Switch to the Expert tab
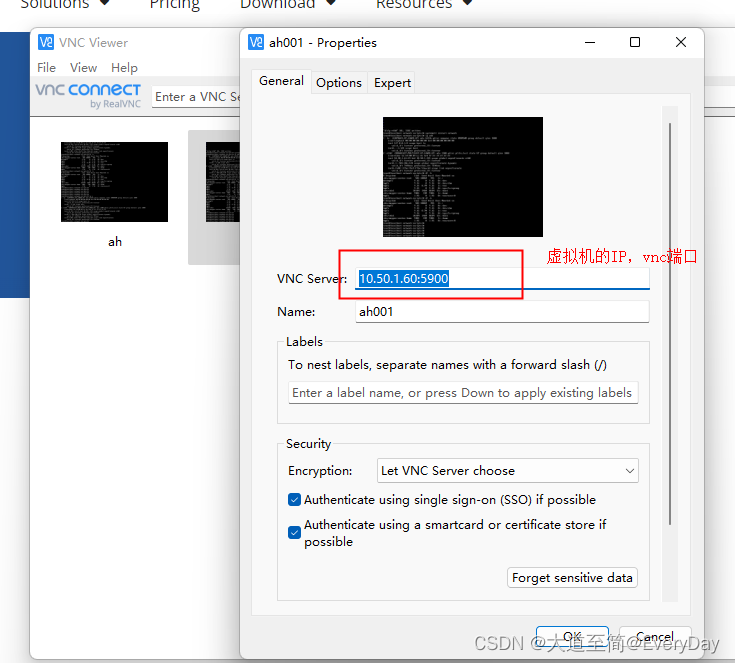The image size is (735, 663). point(392,83)
